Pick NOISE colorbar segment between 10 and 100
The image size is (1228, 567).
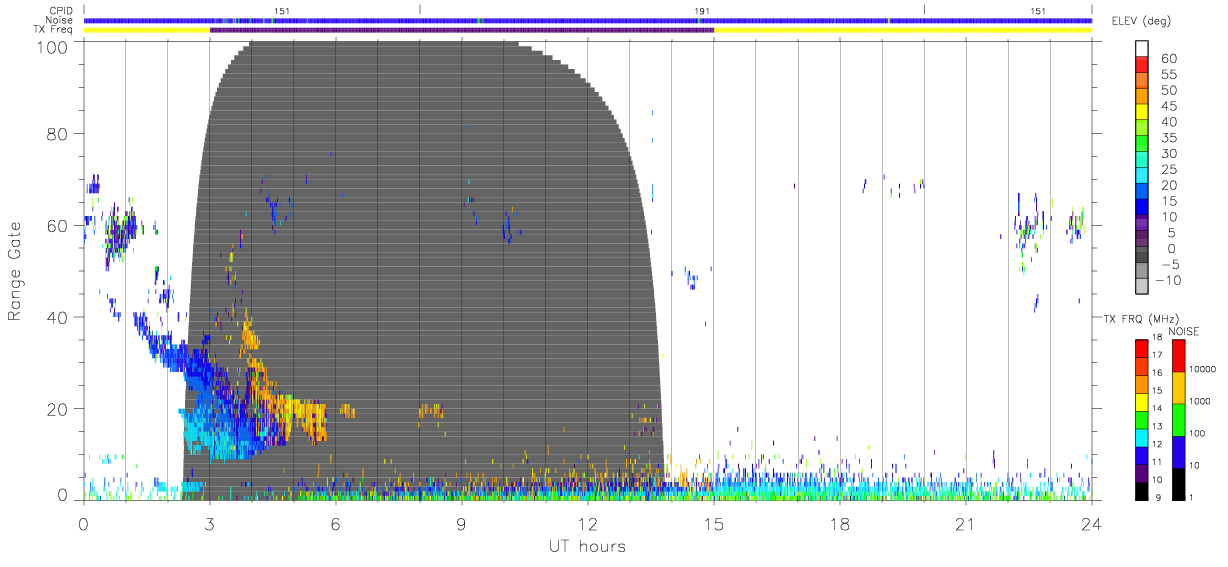coord(1179,451)
